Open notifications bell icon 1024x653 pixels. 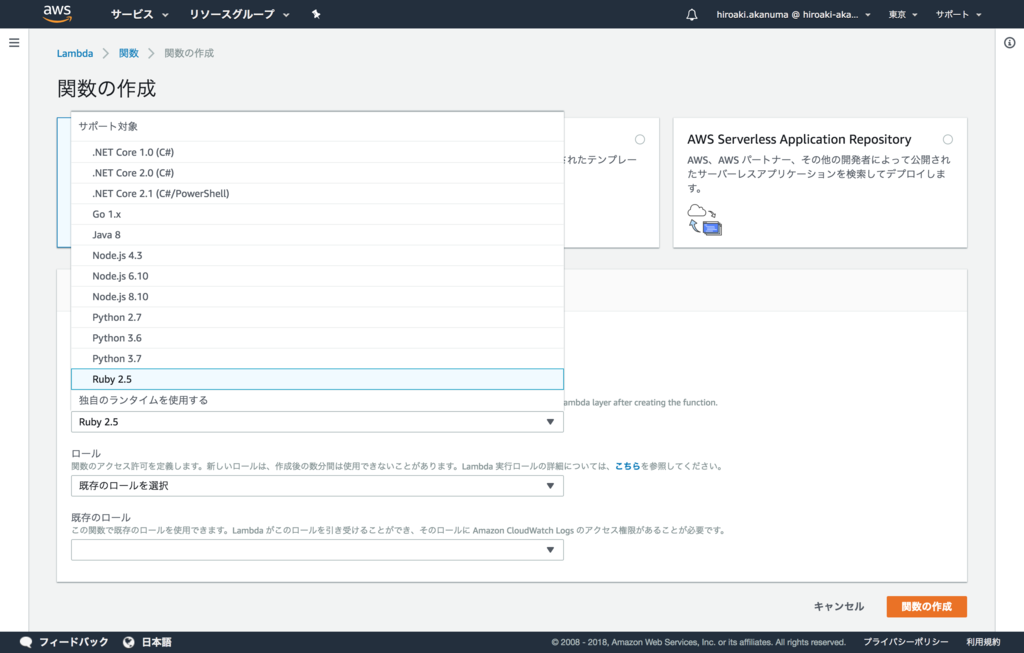click(692, 14)
